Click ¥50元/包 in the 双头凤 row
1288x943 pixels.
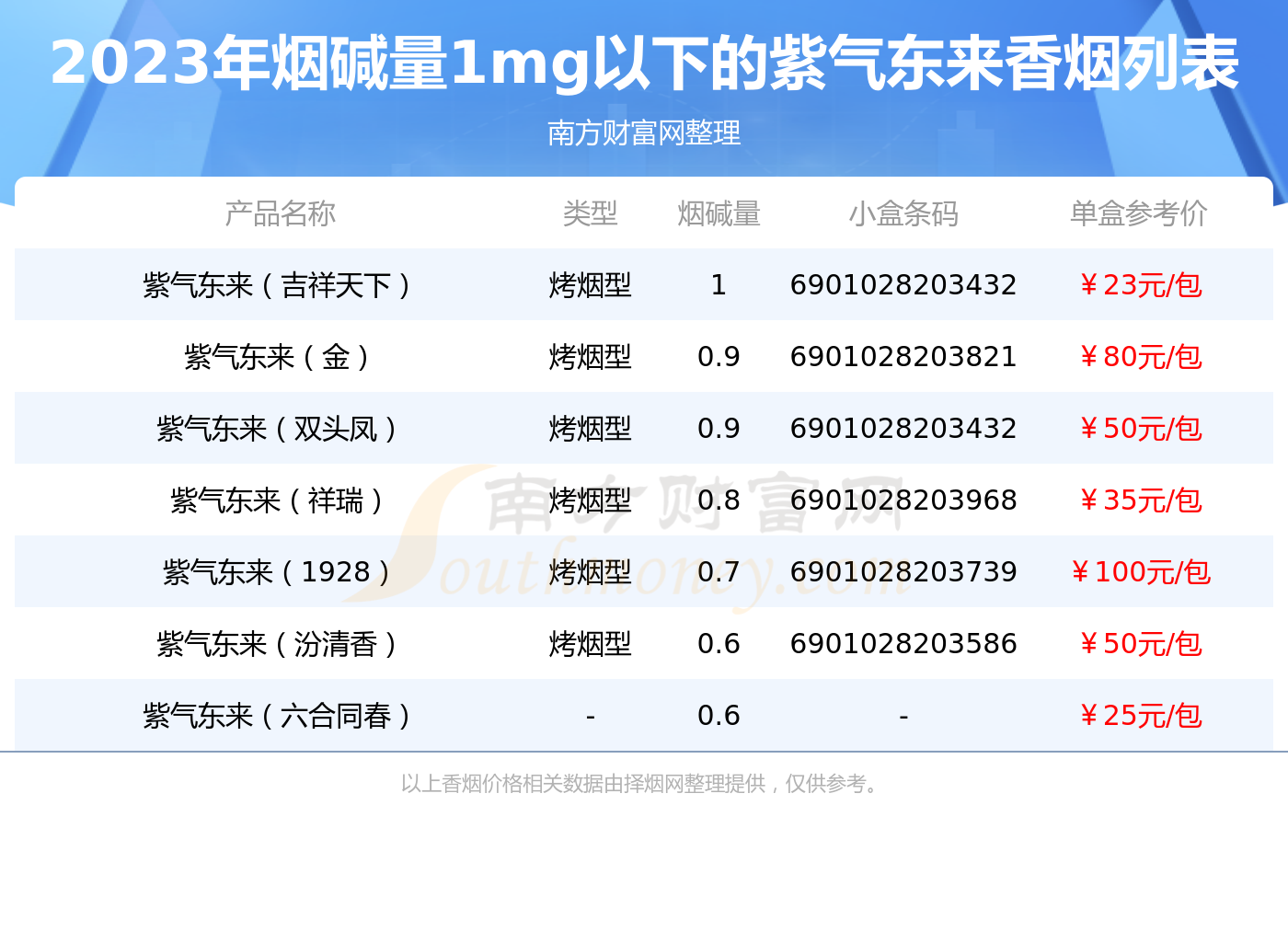click(1140, 429)
